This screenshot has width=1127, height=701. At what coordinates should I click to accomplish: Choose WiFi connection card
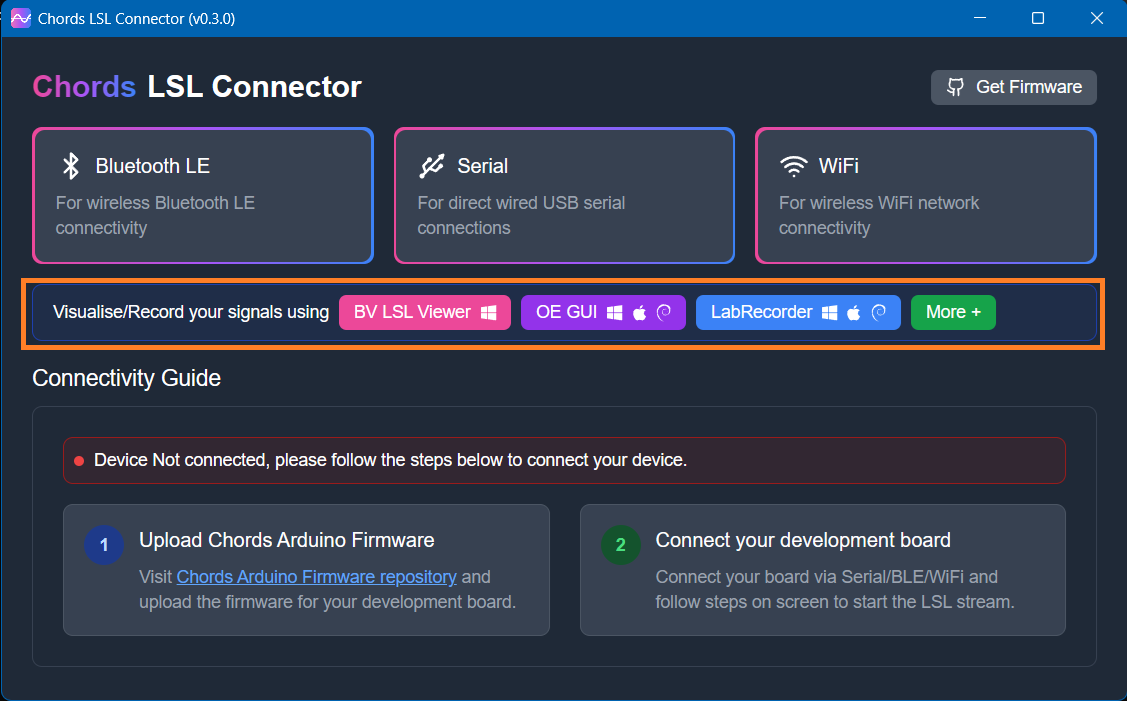point(926,196)
